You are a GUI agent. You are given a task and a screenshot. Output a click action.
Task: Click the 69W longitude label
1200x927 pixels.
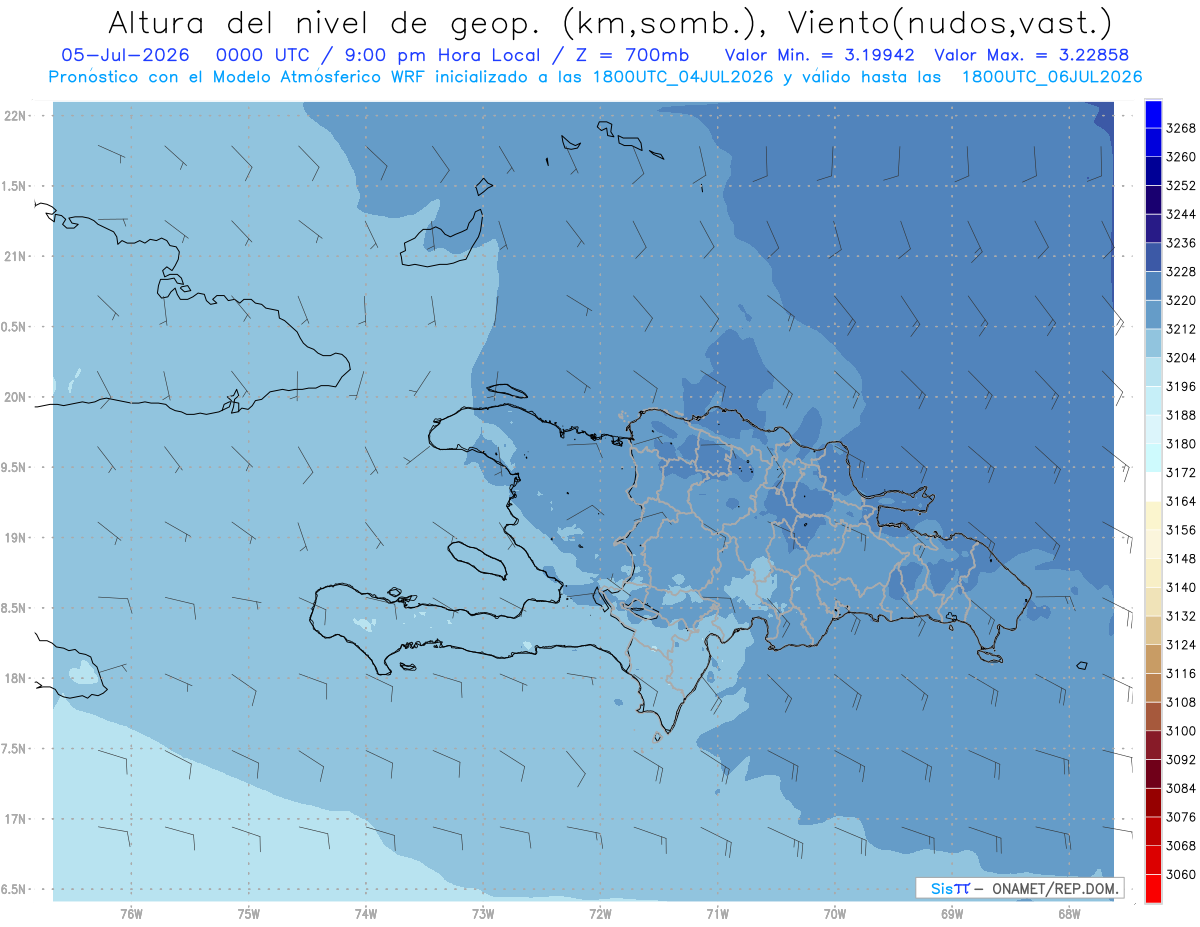[x=952, y=913]
